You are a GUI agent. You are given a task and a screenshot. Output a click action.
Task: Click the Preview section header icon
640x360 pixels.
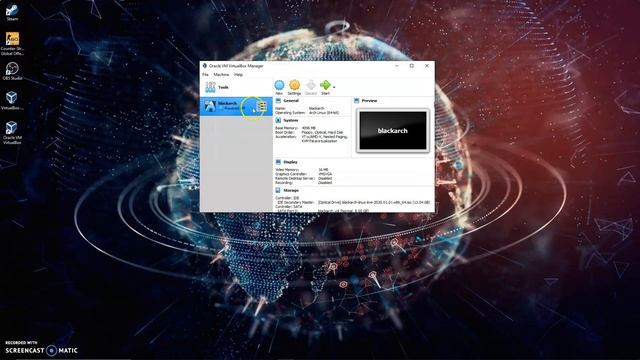[x=356, y=100]
